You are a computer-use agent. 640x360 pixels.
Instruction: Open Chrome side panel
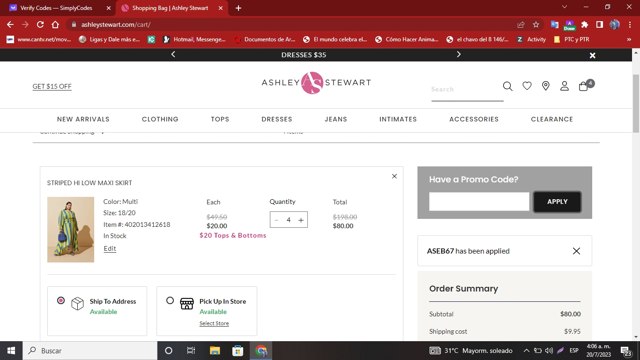coord(599,24)
